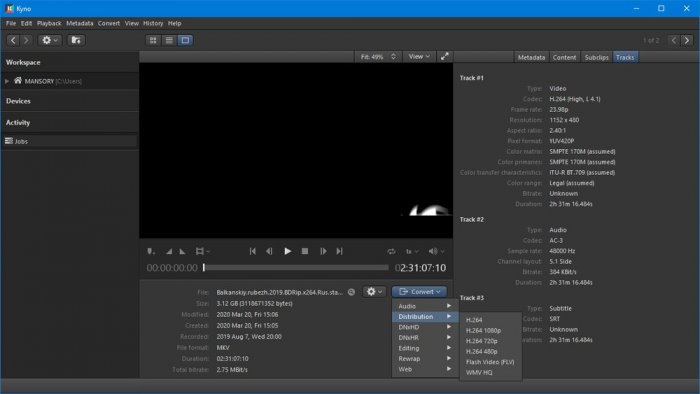The image size is (700, 394).
Task: Set the in point marker
Action: [169, 252]
